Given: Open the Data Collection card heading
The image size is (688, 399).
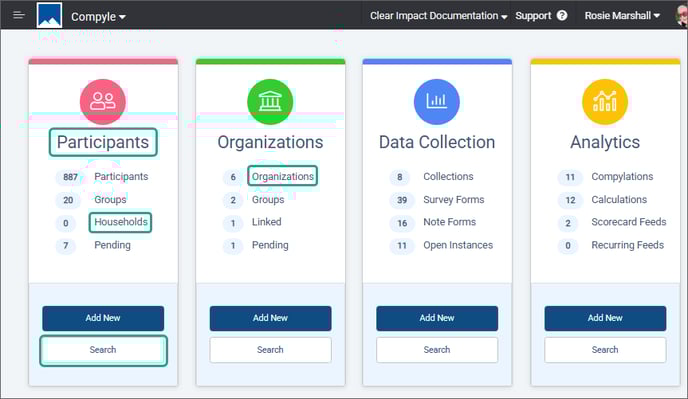Looking at the screenshot, I should coord(437,142).
